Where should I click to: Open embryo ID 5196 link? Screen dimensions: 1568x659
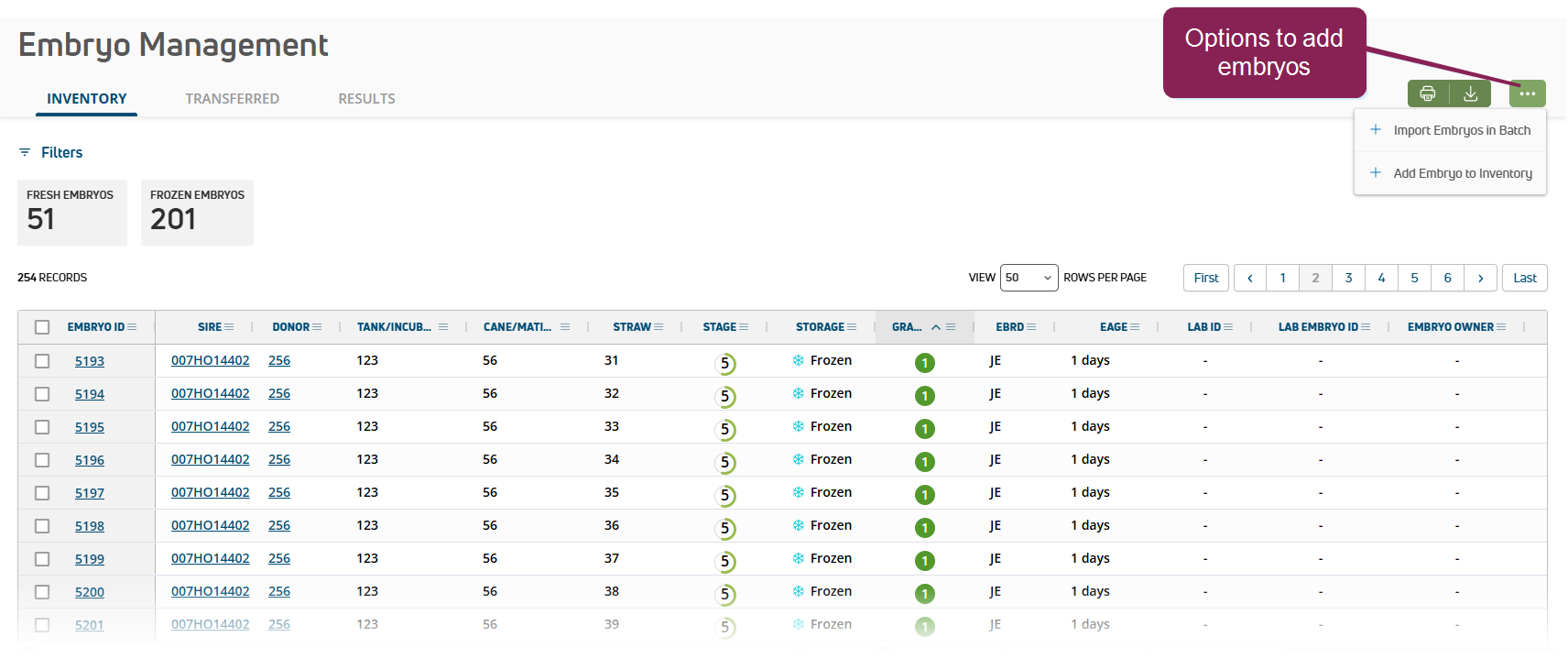pyautogui.click(x=90, y=460)
